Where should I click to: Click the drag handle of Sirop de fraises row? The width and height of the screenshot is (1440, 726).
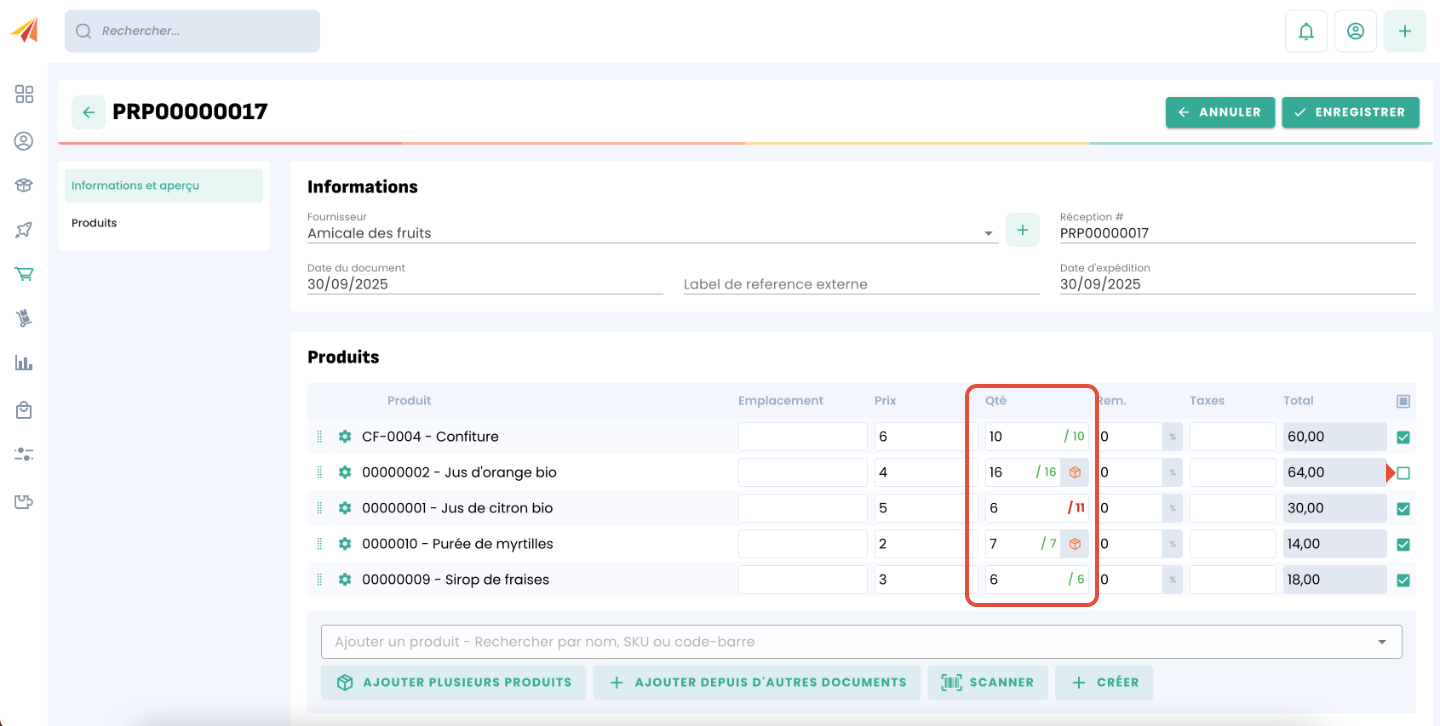pyautogui.click(x=320, y=579)
